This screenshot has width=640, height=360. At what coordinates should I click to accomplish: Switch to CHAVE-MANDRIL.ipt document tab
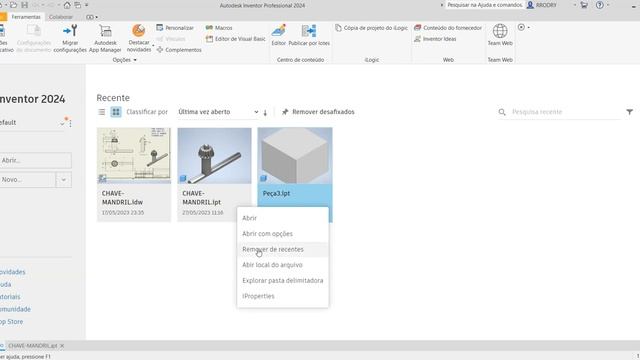pos(33,346)
